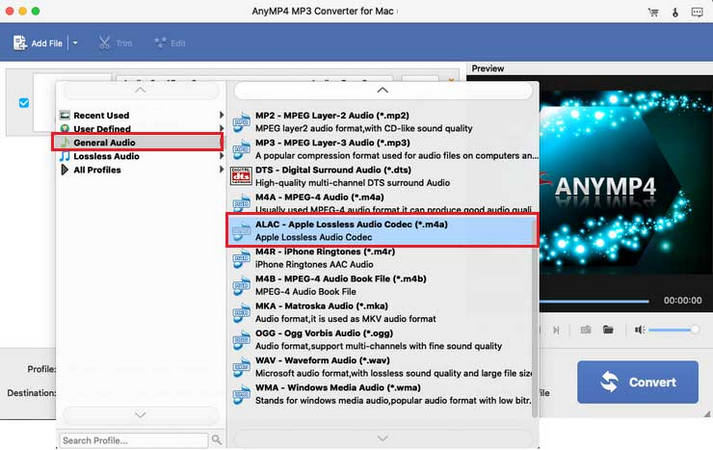The height and width of the screenshot is (450, 713).
Task: Click the scroll-up chevron in format list
Action: click(x=382, y=90)
